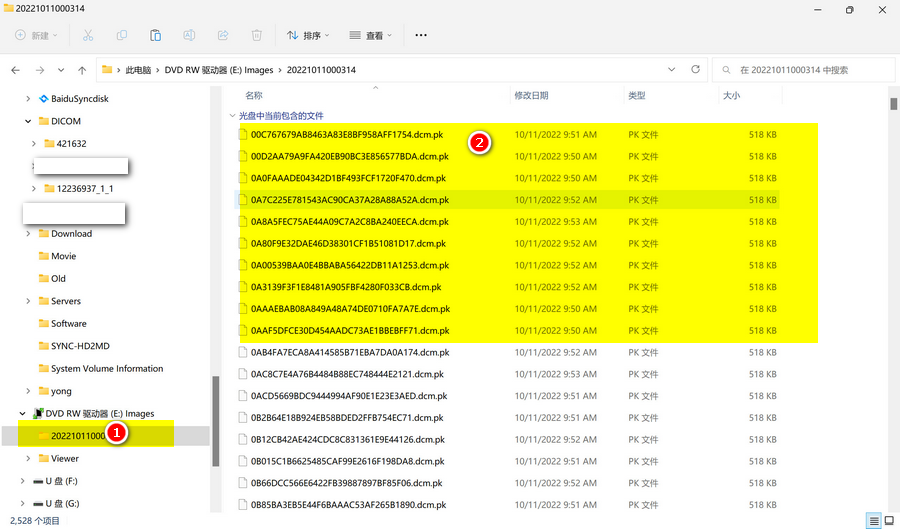The height and width of the screenshot is (529, 900).
Task: Select file 0AAF5DFCE30D454AADC73AE1BBEBFF71.dcm.pk
Action: coord(350,330)
